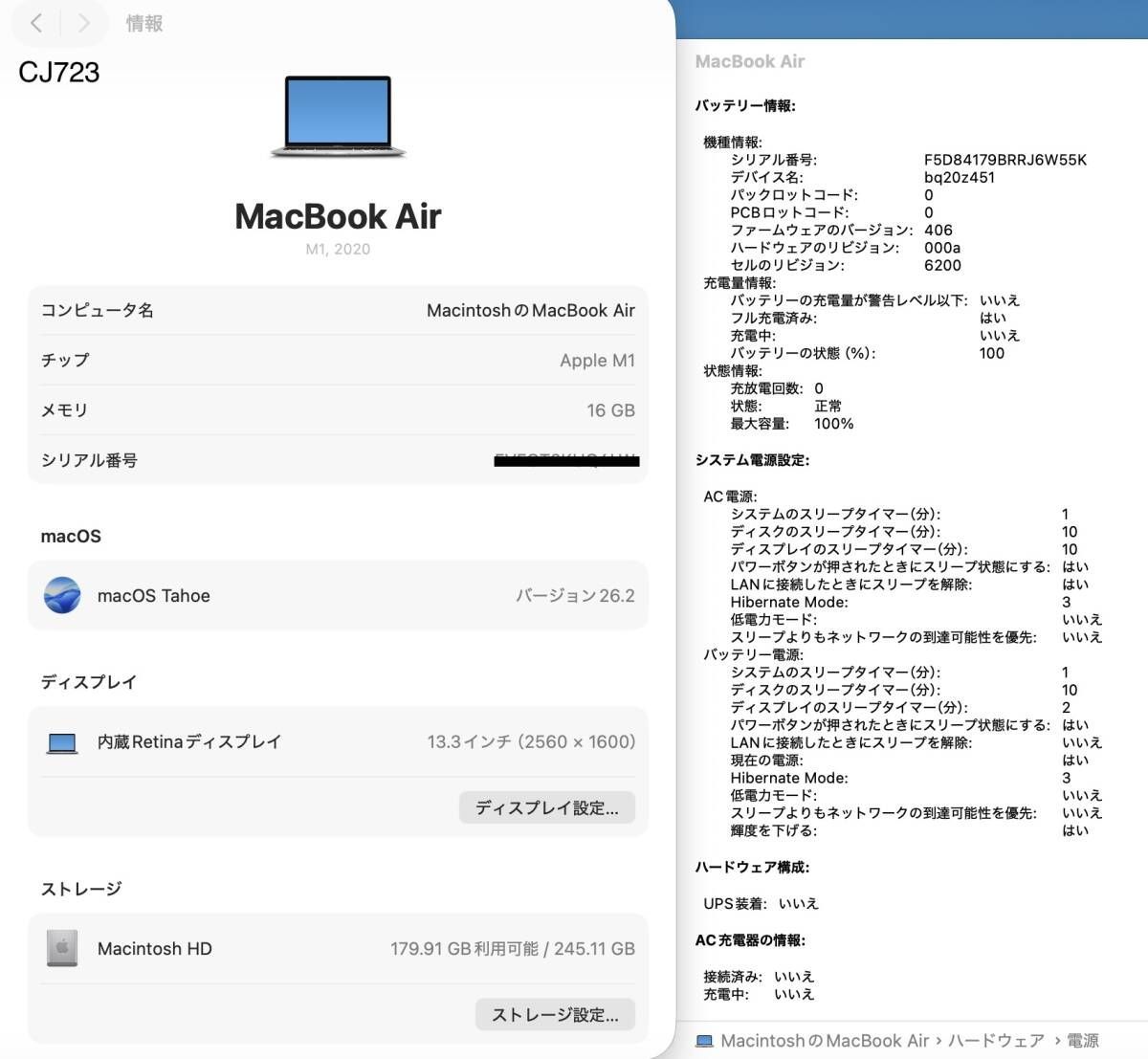Click AC電源: section label

pyautogui.click(x=730, y=496)
